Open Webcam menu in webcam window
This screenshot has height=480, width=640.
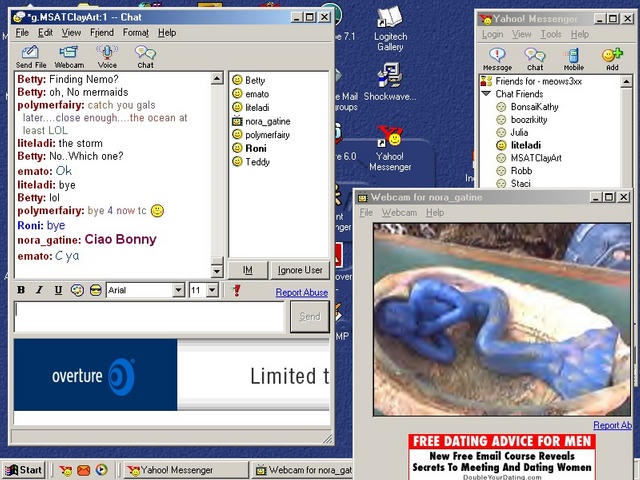pyautogui.click(x=399, y=213)
